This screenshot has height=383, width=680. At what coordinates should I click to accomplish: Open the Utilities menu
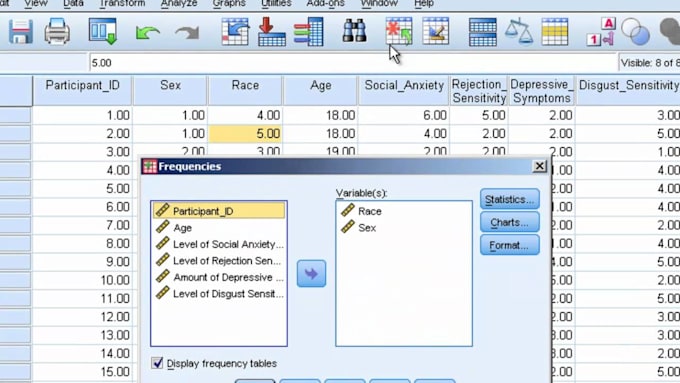[x=276, y=3]
